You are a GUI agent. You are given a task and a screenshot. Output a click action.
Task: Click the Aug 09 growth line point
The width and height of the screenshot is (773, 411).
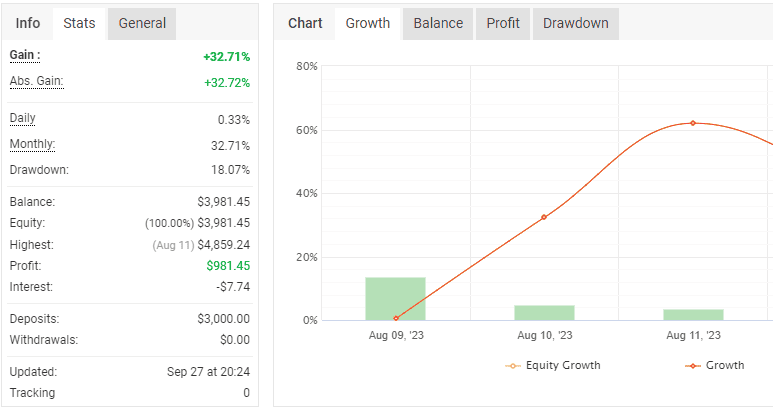click(396, 318)
